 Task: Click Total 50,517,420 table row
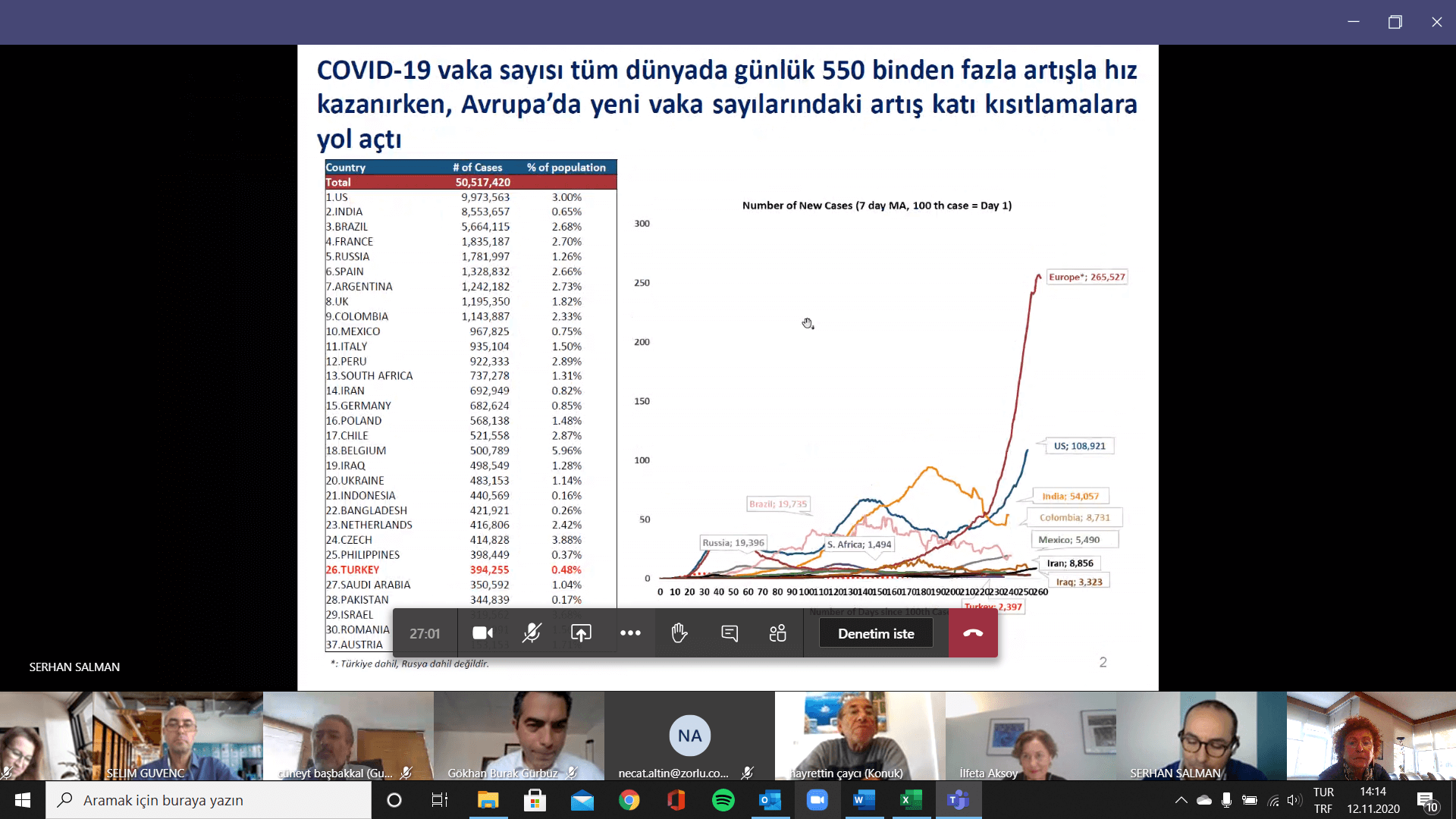tap(470, 182)
